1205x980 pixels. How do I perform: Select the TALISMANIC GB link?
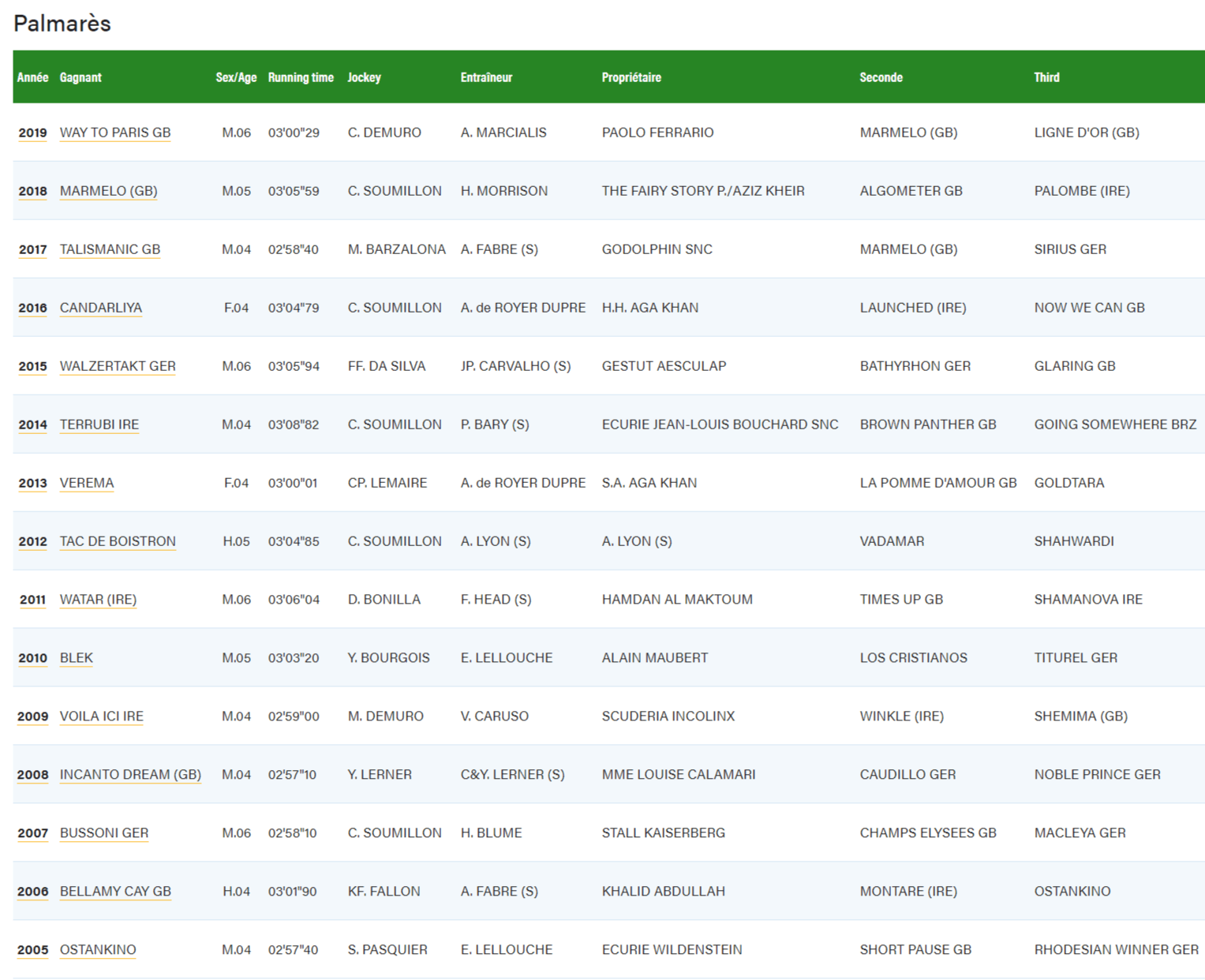110,249
